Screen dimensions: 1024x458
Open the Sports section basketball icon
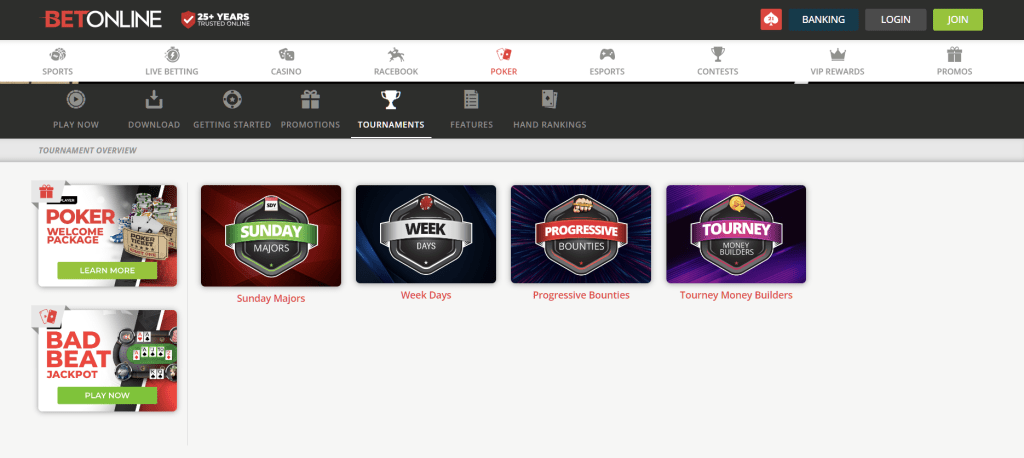(x=57, y=54)
